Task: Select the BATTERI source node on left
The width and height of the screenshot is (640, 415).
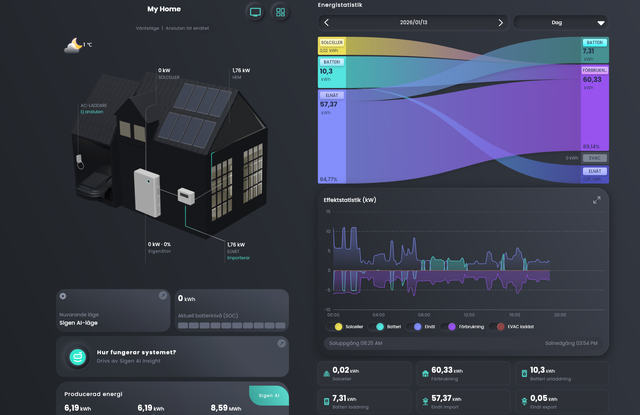Action: 332,72
